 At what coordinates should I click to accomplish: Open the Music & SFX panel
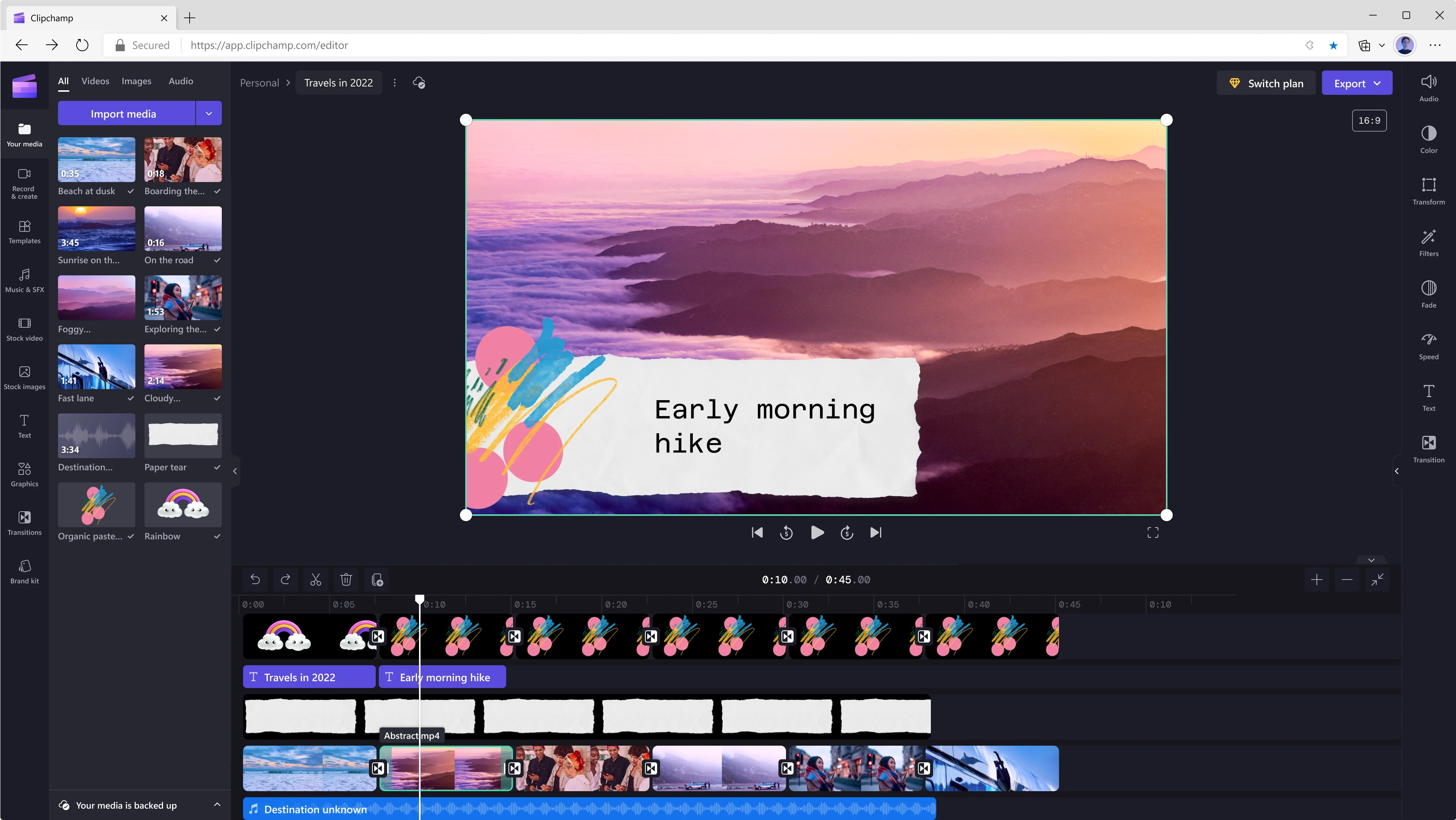pyautogui.click(x=24, y=281)
